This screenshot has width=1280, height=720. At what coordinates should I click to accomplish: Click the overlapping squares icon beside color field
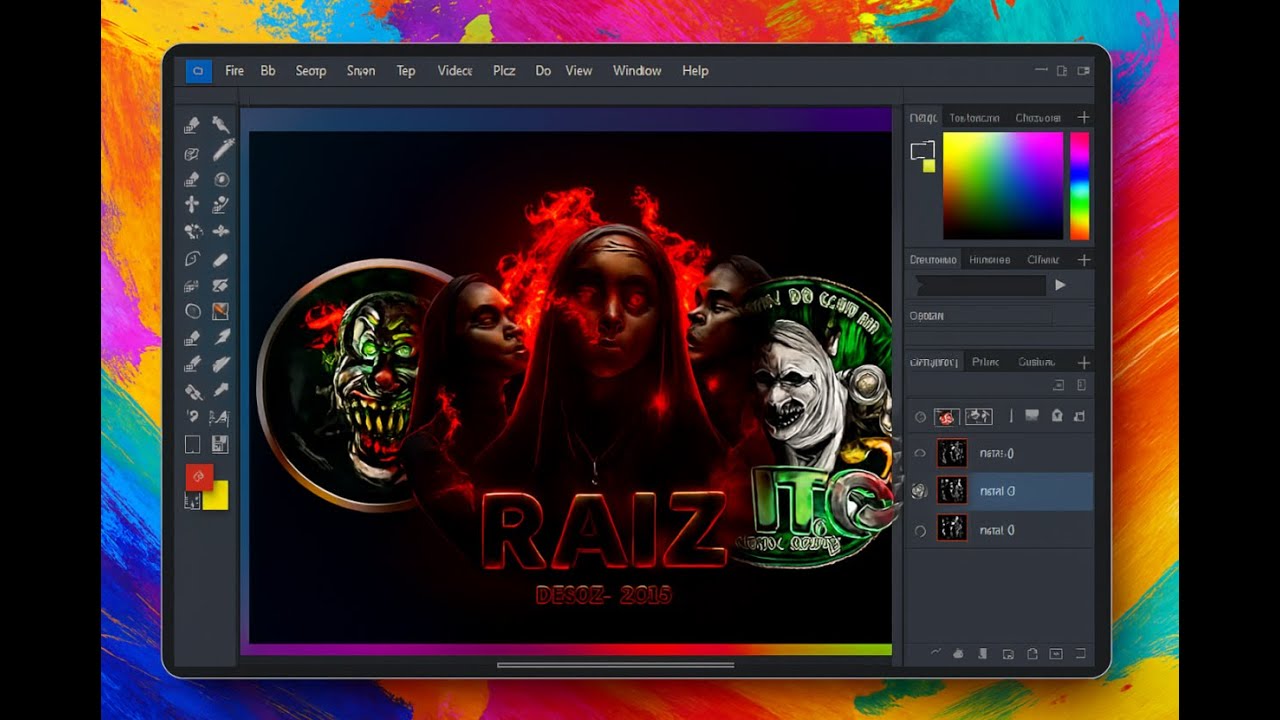[921, 151]
